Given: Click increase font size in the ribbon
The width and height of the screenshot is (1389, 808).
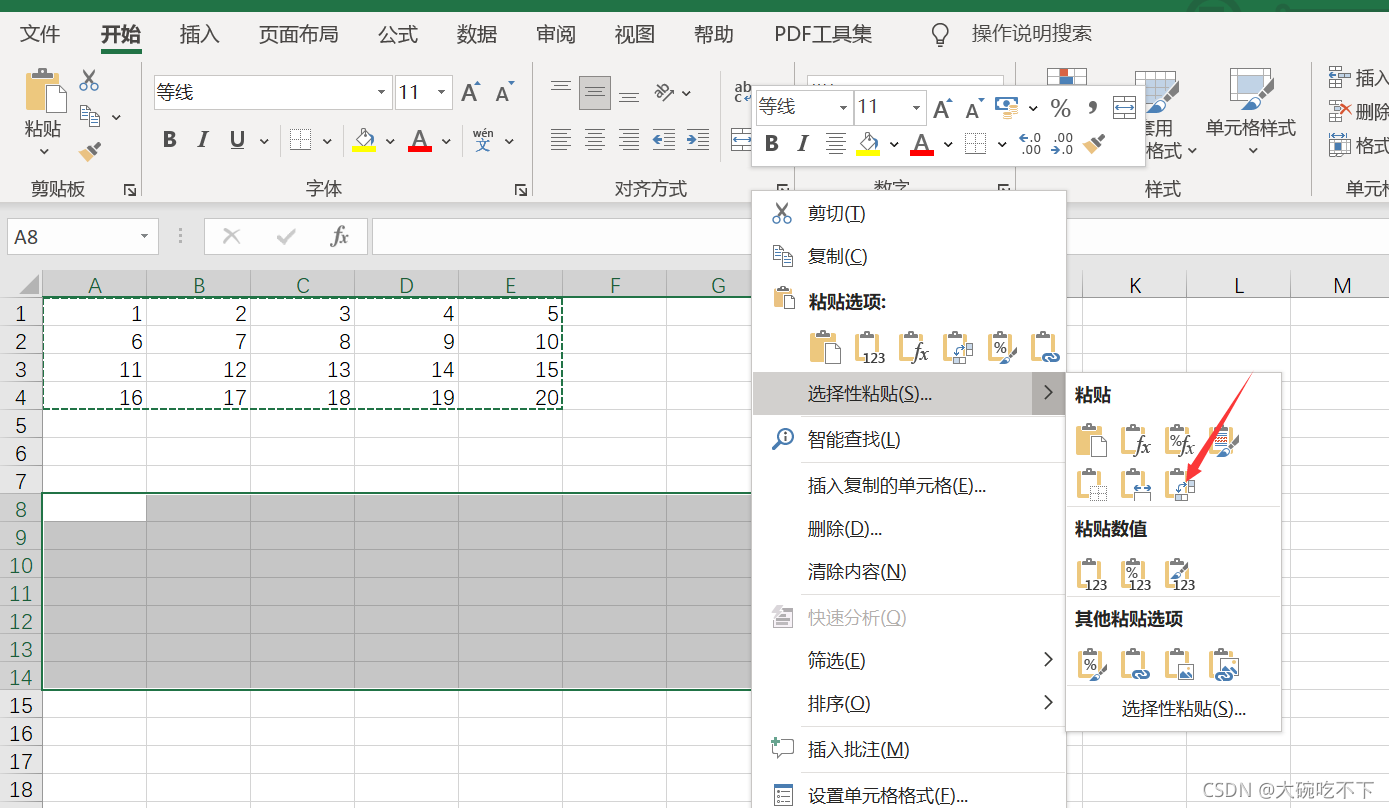Looking at the screenshot, I should [x=471, y=93].
